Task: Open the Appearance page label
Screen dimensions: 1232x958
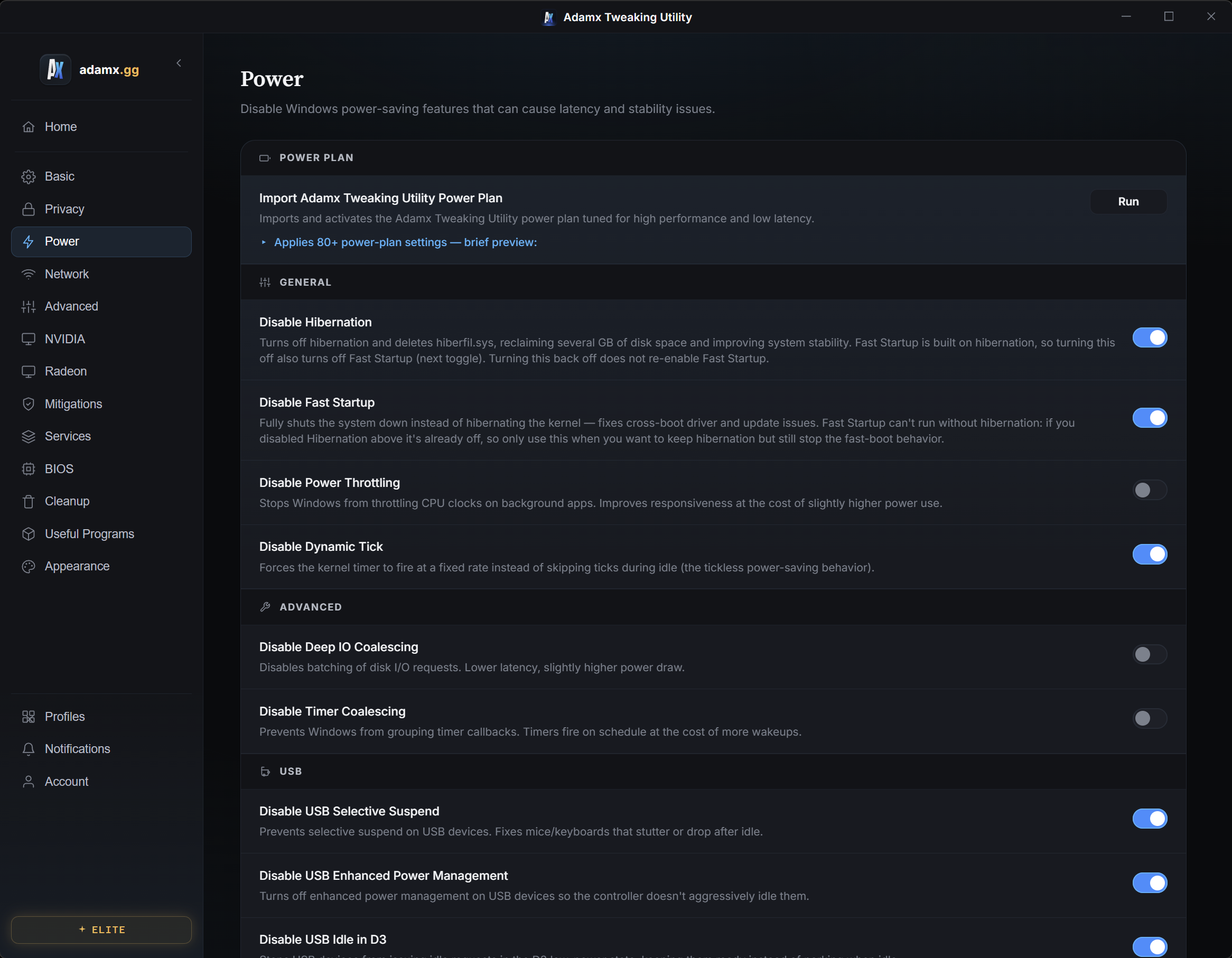Action: [77, 567]
